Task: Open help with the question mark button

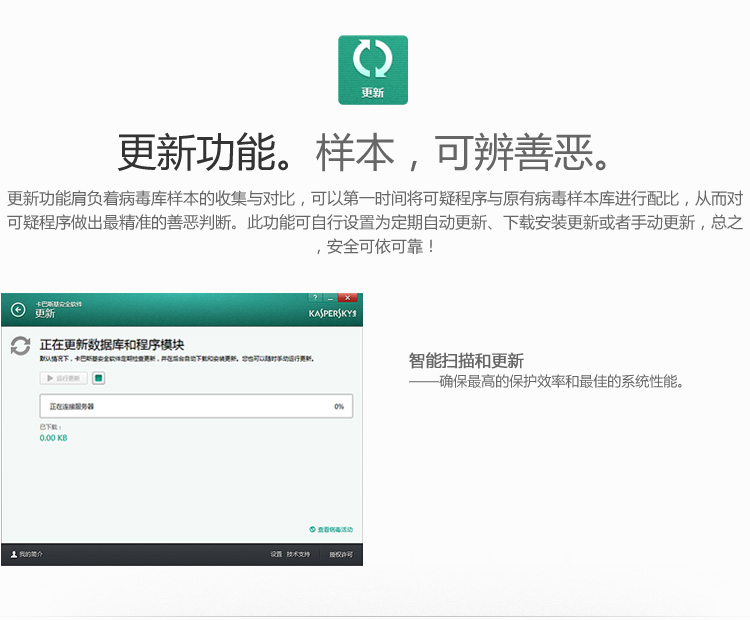Action: click(315, 298)
